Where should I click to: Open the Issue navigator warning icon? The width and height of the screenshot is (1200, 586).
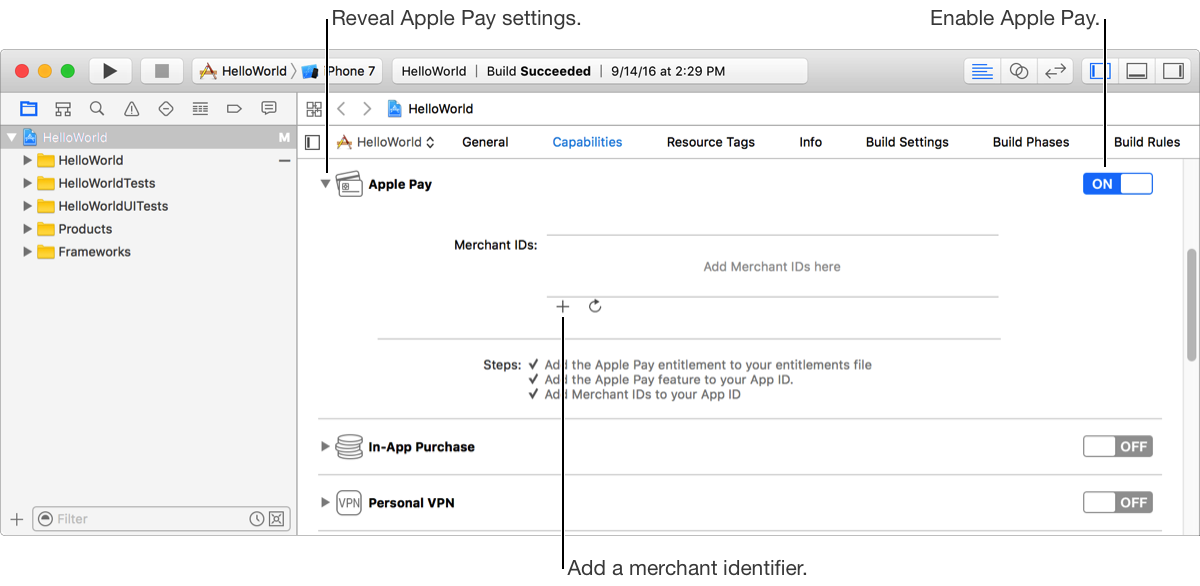click(x=131, y=108)
